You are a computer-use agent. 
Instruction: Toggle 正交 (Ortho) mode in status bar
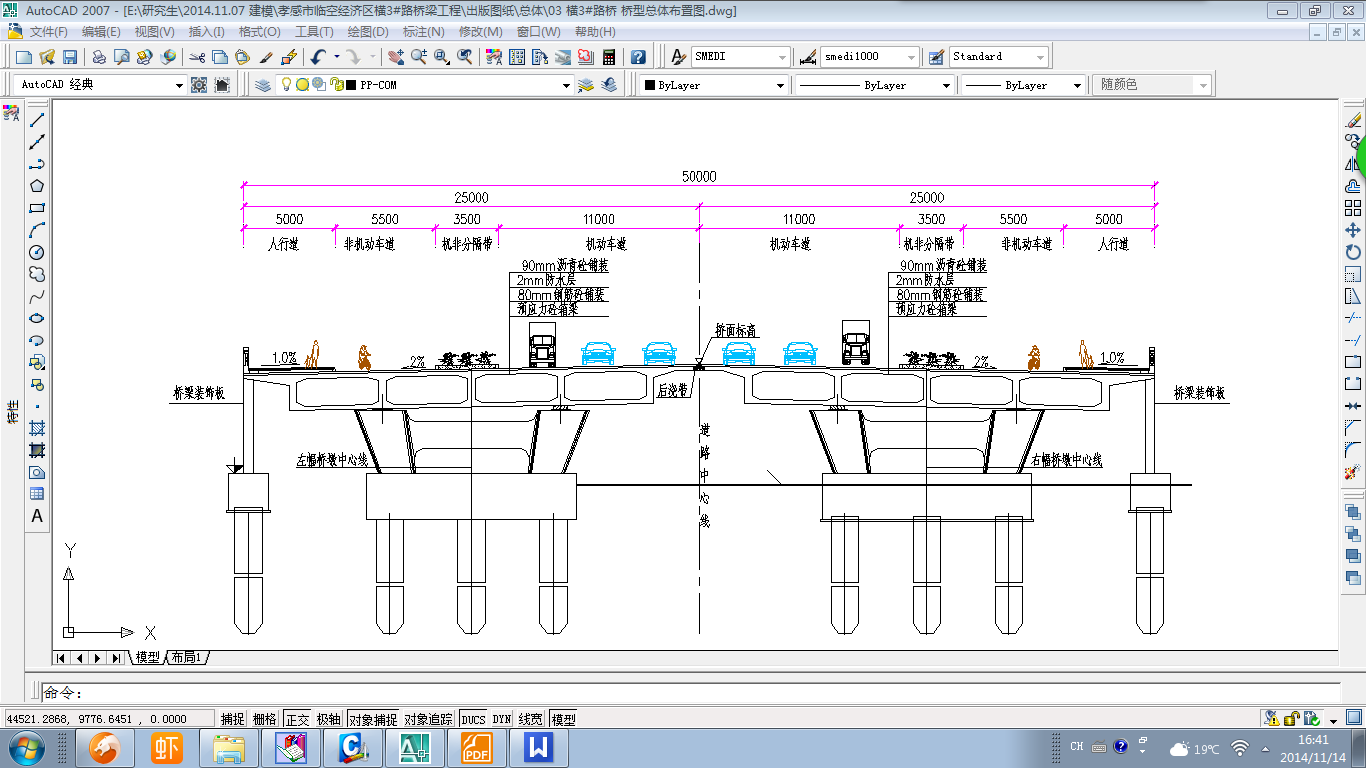coord(297,719)
